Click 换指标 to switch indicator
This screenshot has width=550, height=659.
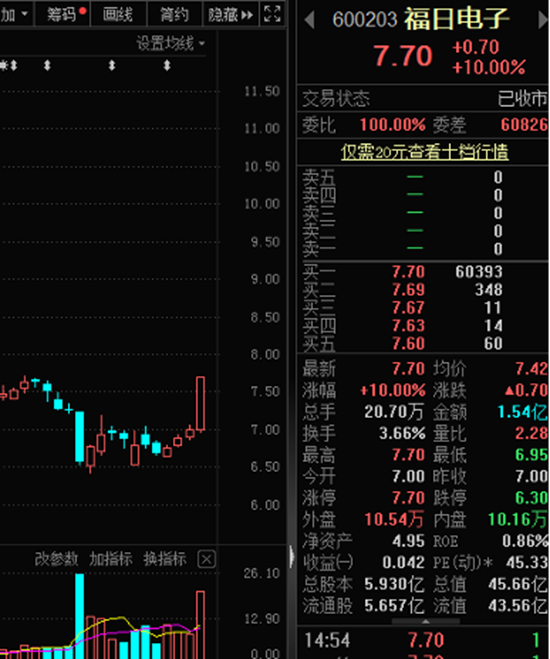pos(165,559)
